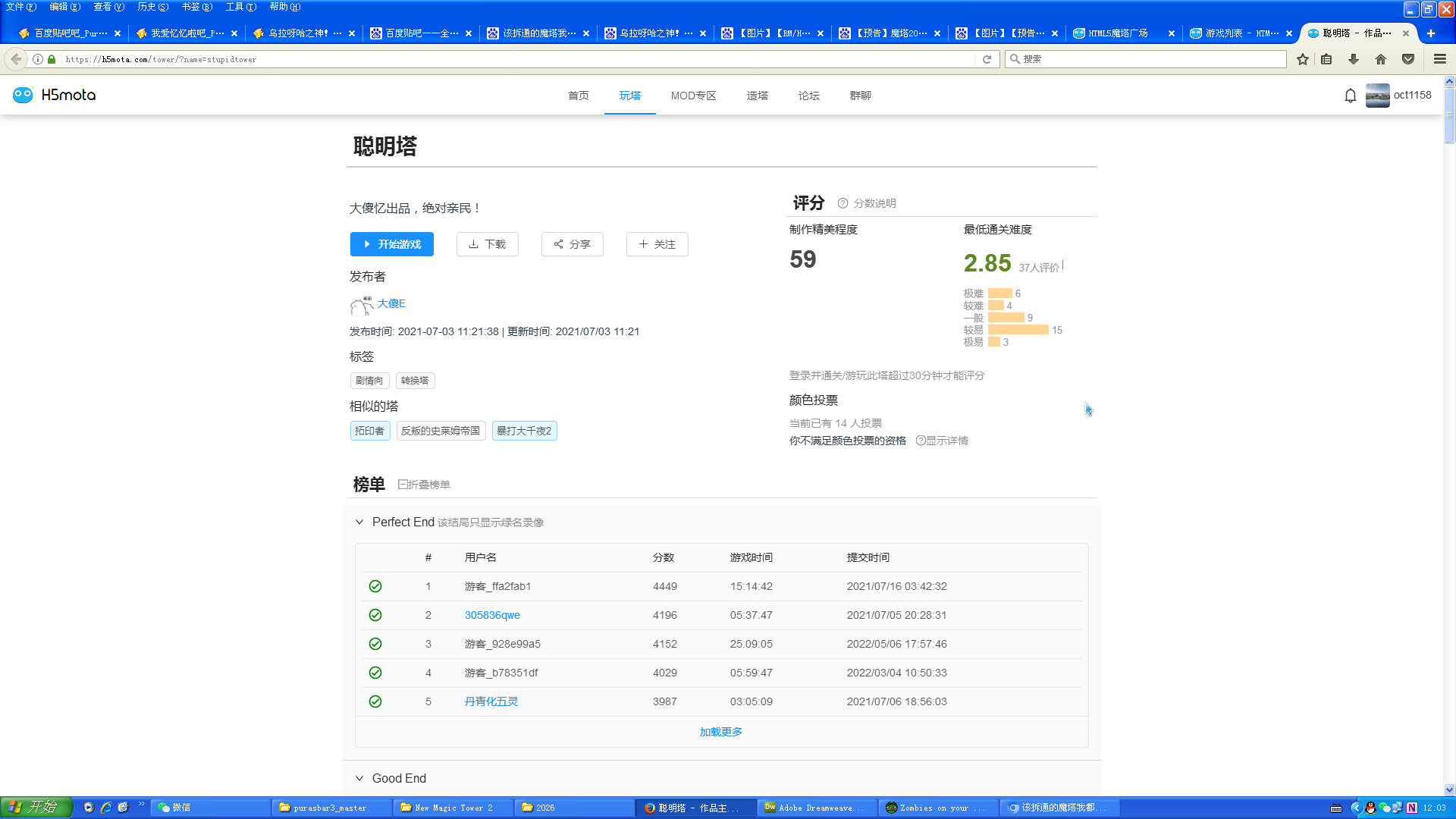Click the 分享 button
This screenshot has height=819, width=1456.
pos(573,244)
